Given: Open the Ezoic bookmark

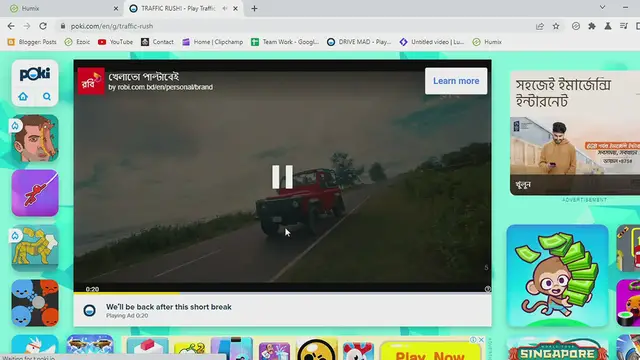Looking at the screenshot, I should (x=78, y=42).
